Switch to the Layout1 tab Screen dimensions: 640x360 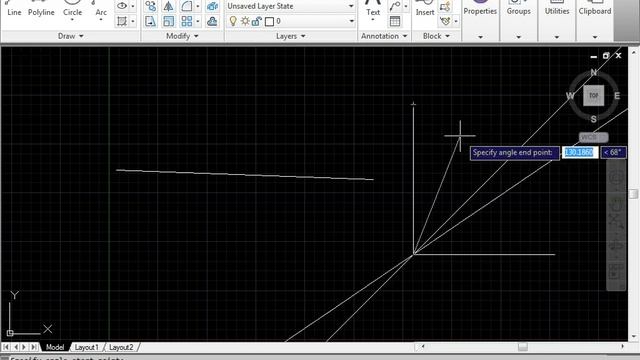click(86, 347)
